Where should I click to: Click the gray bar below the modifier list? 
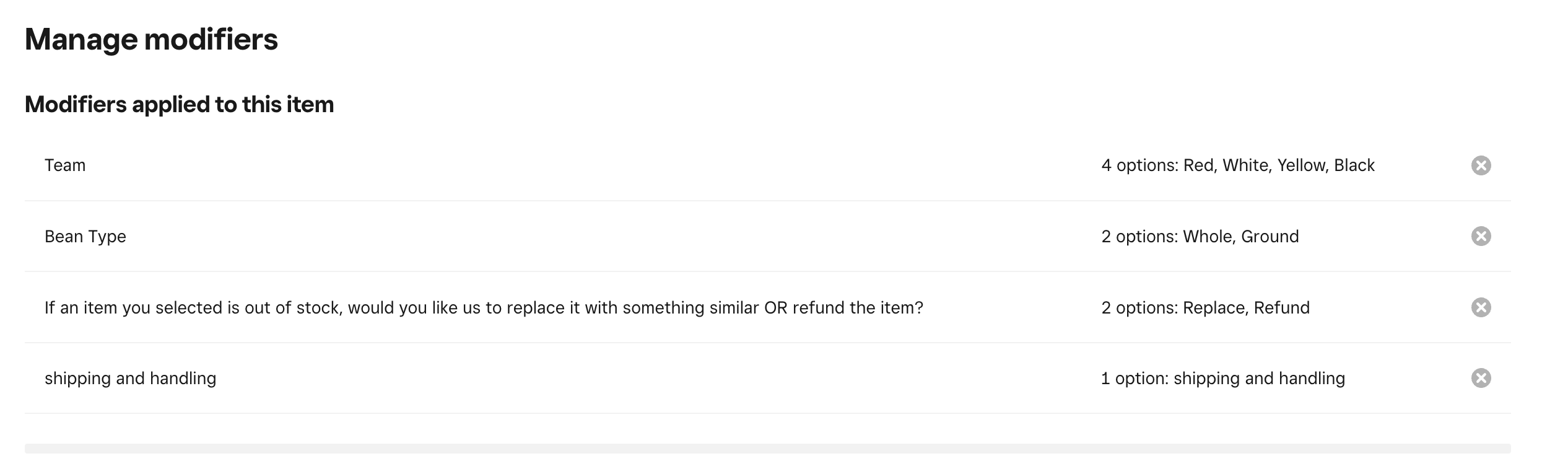point(767,449)
